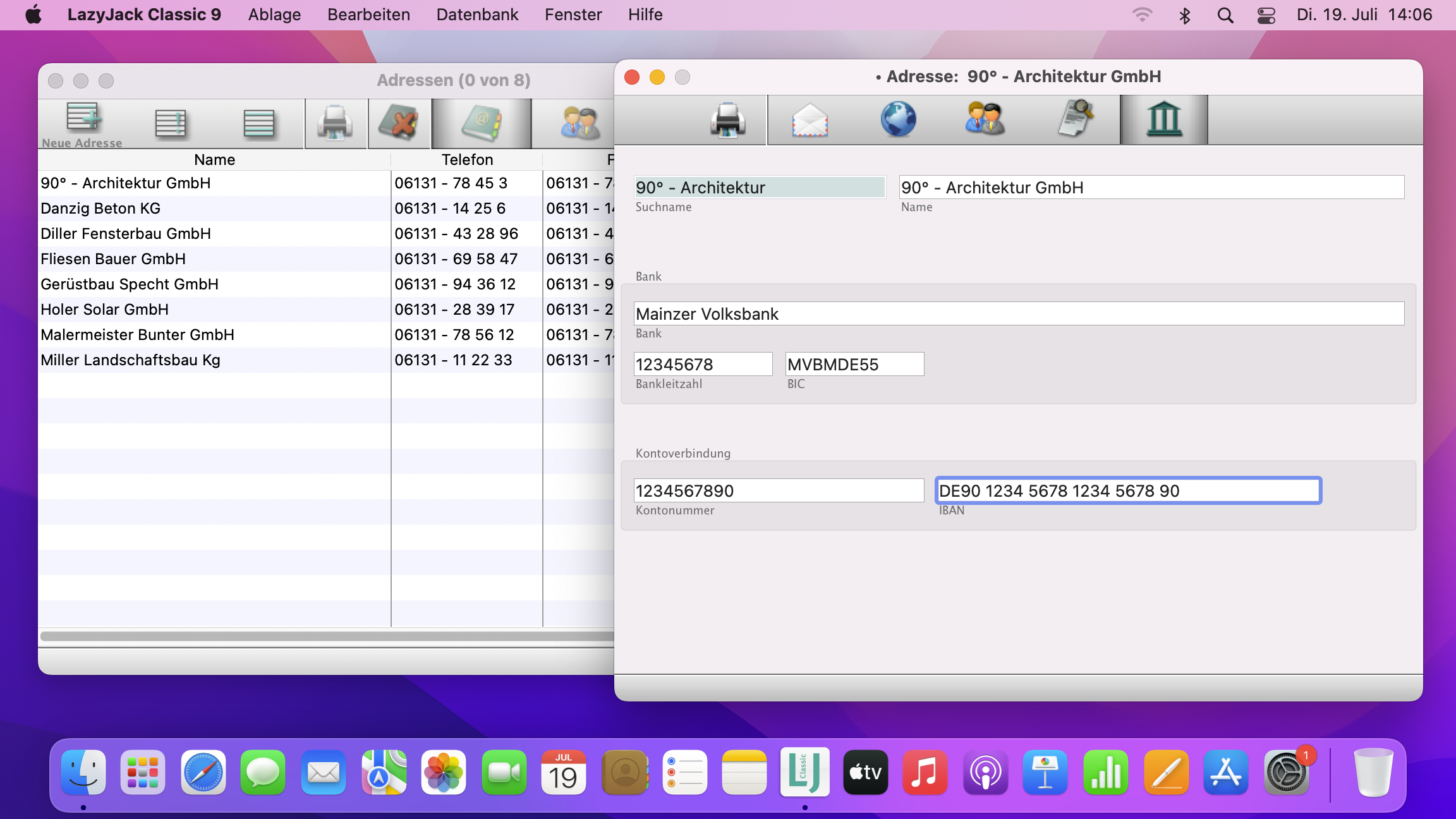This screenshot has height=819, width=1456.
Task: Click the LazyJack Classic dock icon
Action: (804, 772)
